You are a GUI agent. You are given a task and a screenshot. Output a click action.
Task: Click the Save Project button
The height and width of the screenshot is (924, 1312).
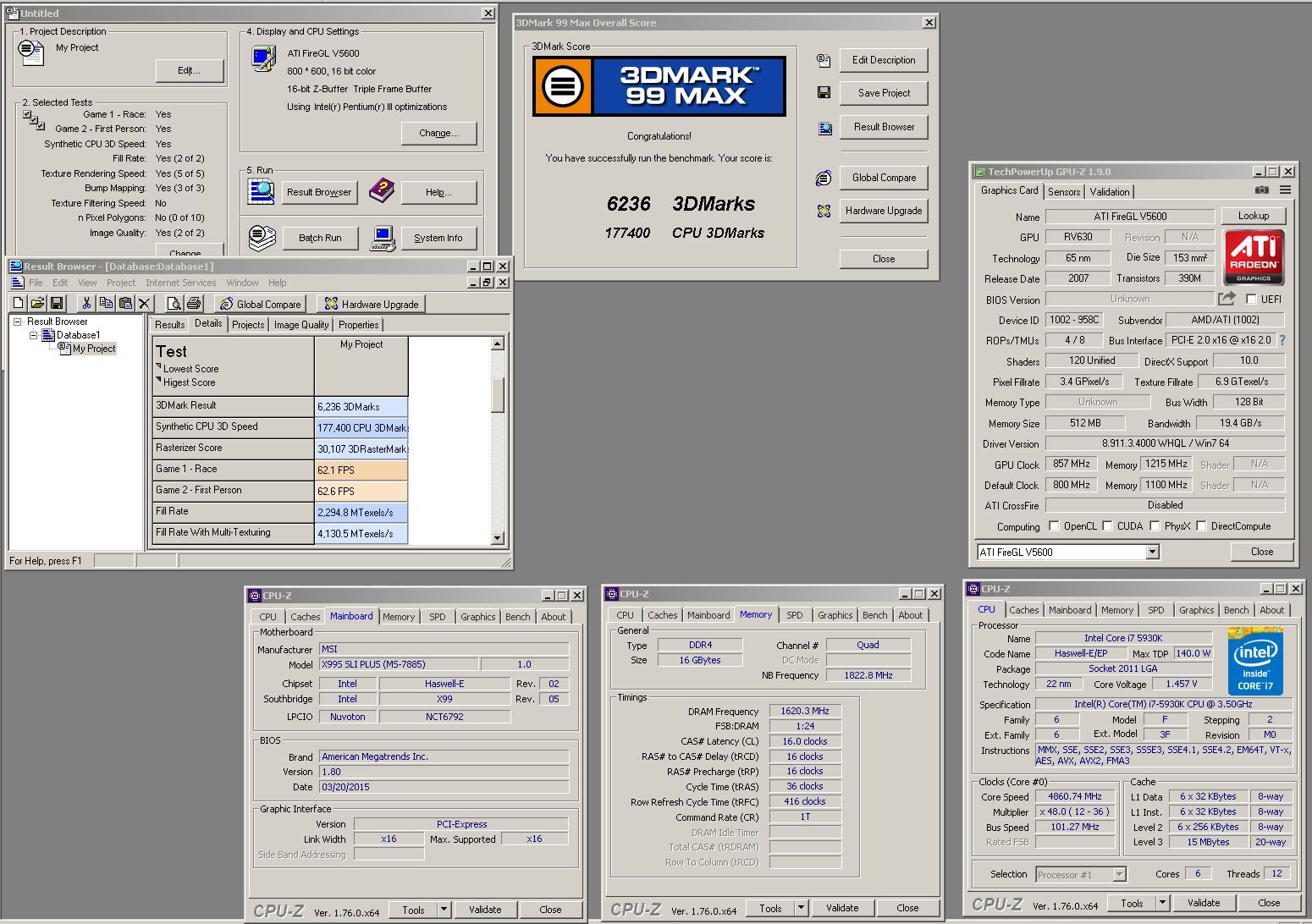884,93
